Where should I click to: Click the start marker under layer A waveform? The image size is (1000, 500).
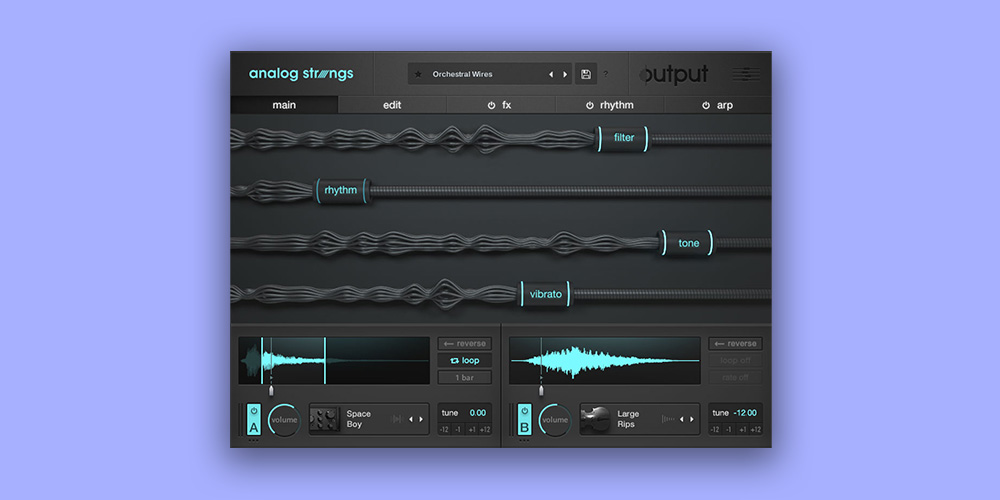(x=271, y=390)
